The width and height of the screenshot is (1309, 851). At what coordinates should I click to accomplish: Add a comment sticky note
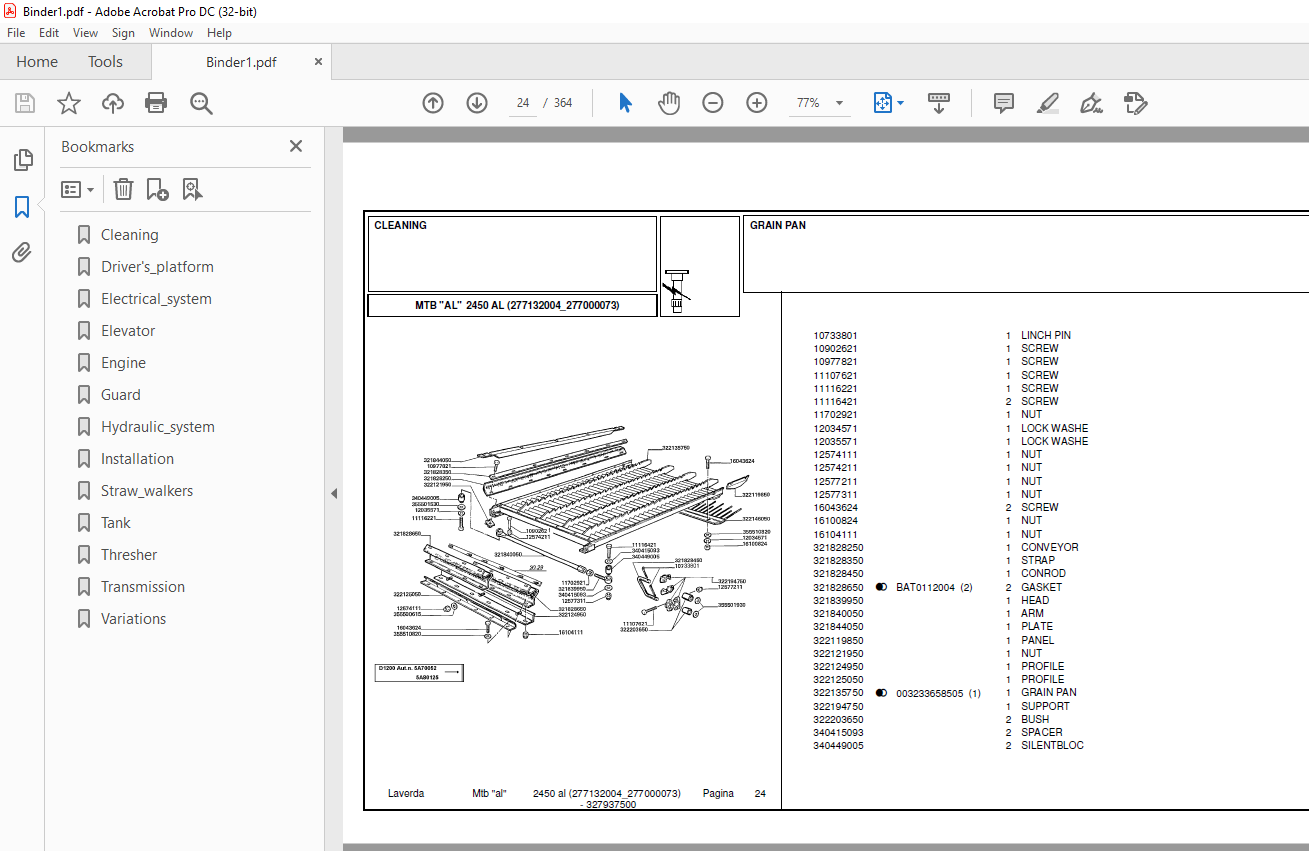coord(1004,103)
